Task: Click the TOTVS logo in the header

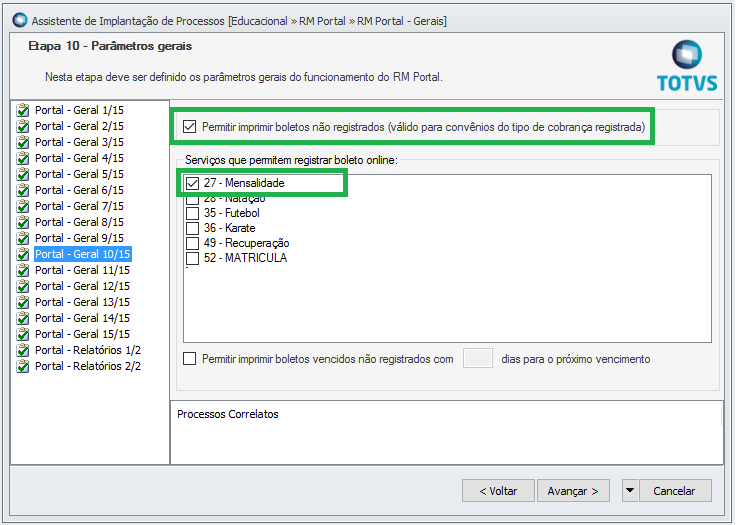Action: coord(687,66)
